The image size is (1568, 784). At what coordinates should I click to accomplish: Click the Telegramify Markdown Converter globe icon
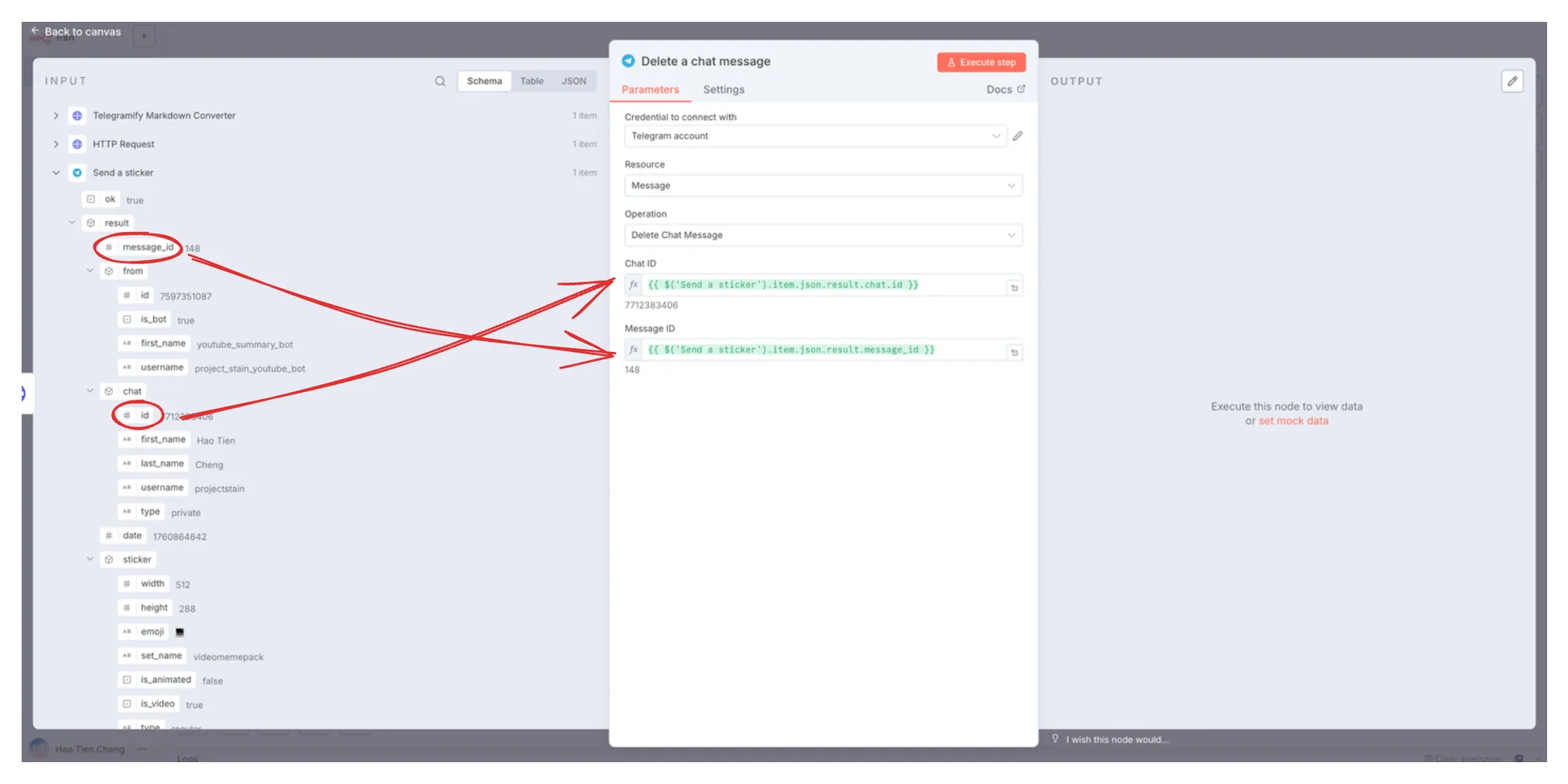coord(77,116)
